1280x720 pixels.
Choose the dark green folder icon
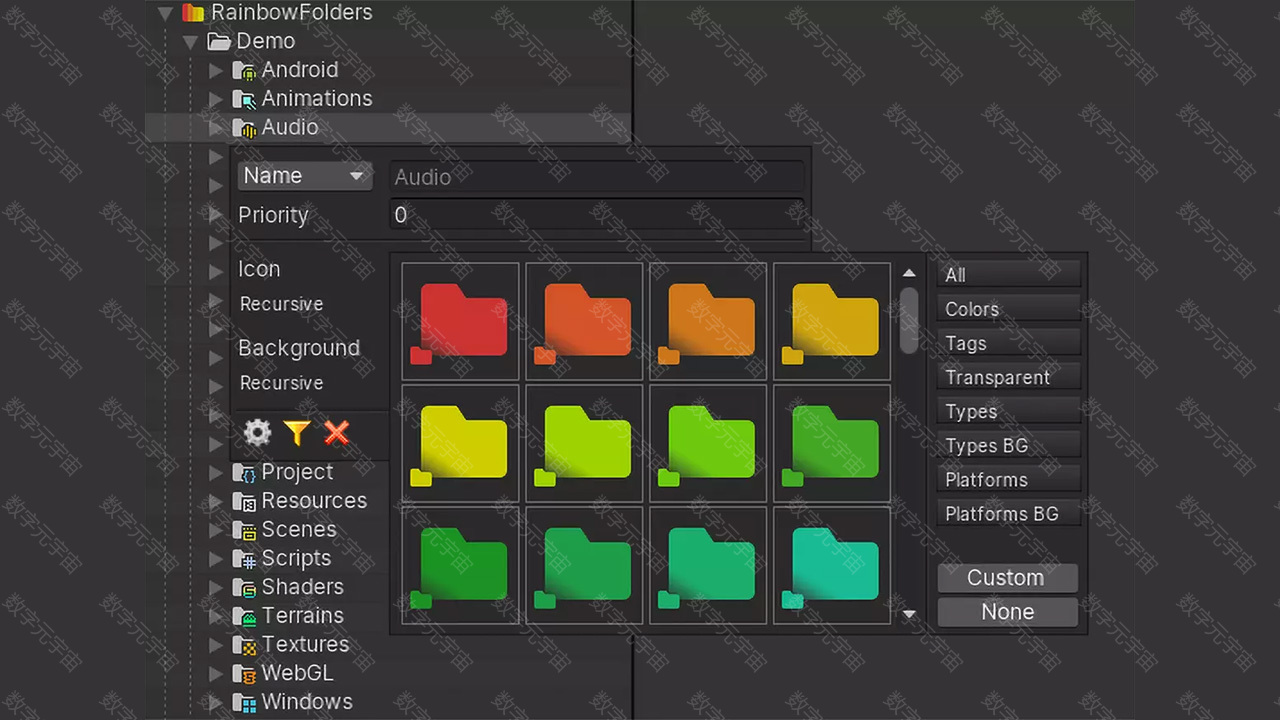[x=460, y=565]
